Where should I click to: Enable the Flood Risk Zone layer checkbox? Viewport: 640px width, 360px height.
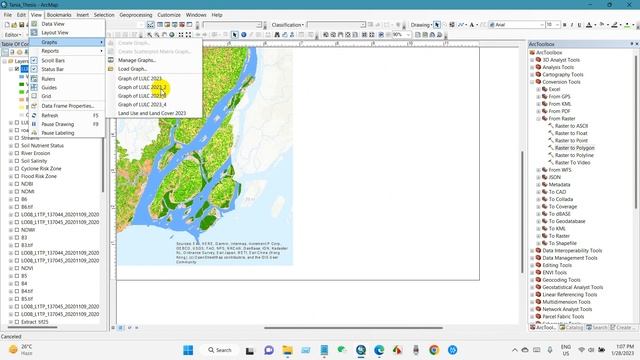[17, 176]
